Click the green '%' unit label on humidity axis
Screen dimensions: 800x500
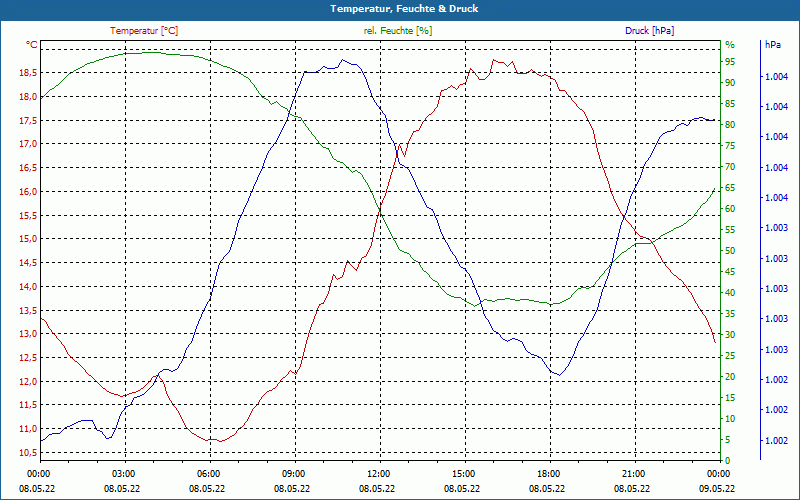coord(730,45)
